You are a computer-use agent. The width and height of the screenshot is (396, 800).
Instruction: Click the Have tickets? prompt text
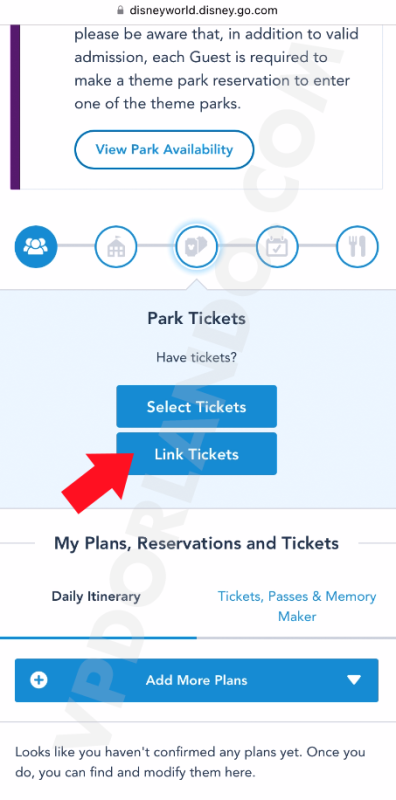[x=196, y=357]
